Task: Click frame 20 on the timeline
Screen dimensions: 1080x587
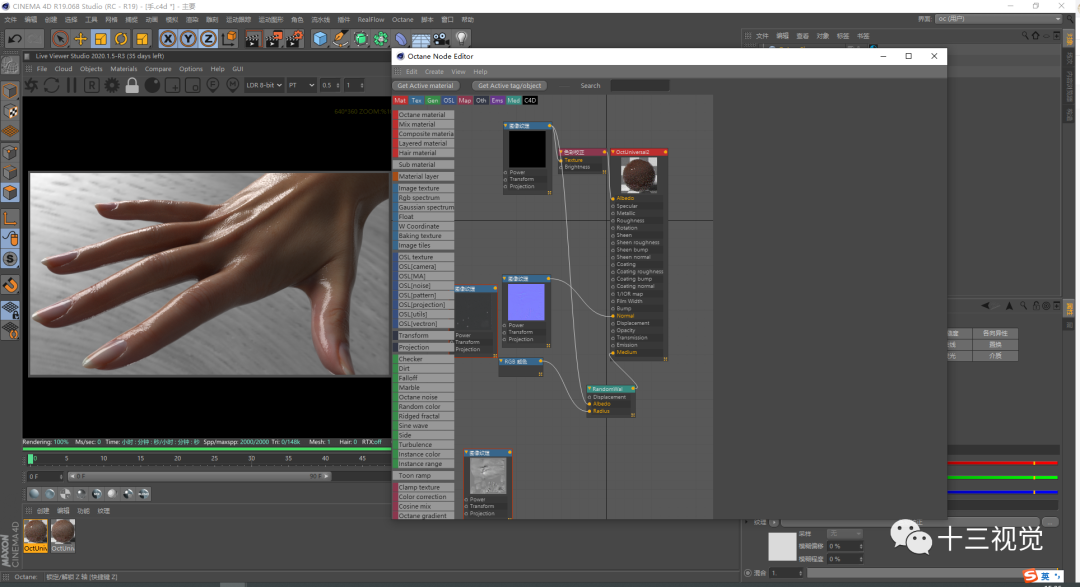Action: point(177,458)
